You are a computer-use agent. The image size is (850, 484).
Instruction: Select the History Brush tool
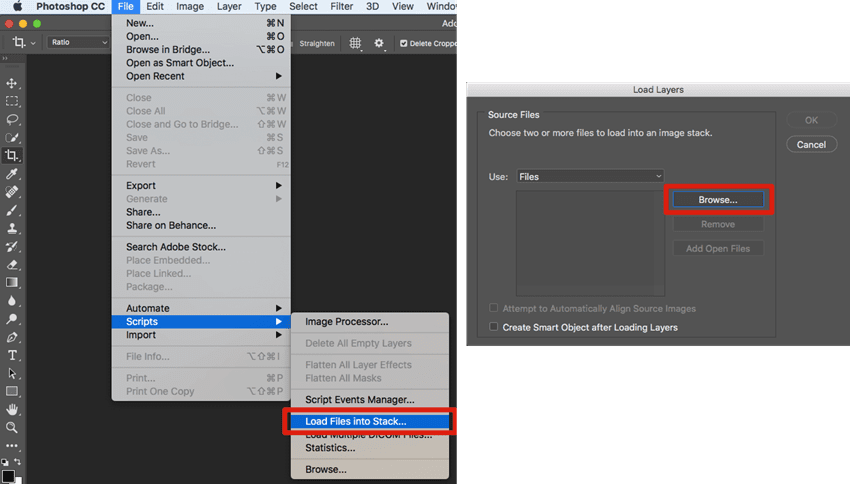(11, 246)
